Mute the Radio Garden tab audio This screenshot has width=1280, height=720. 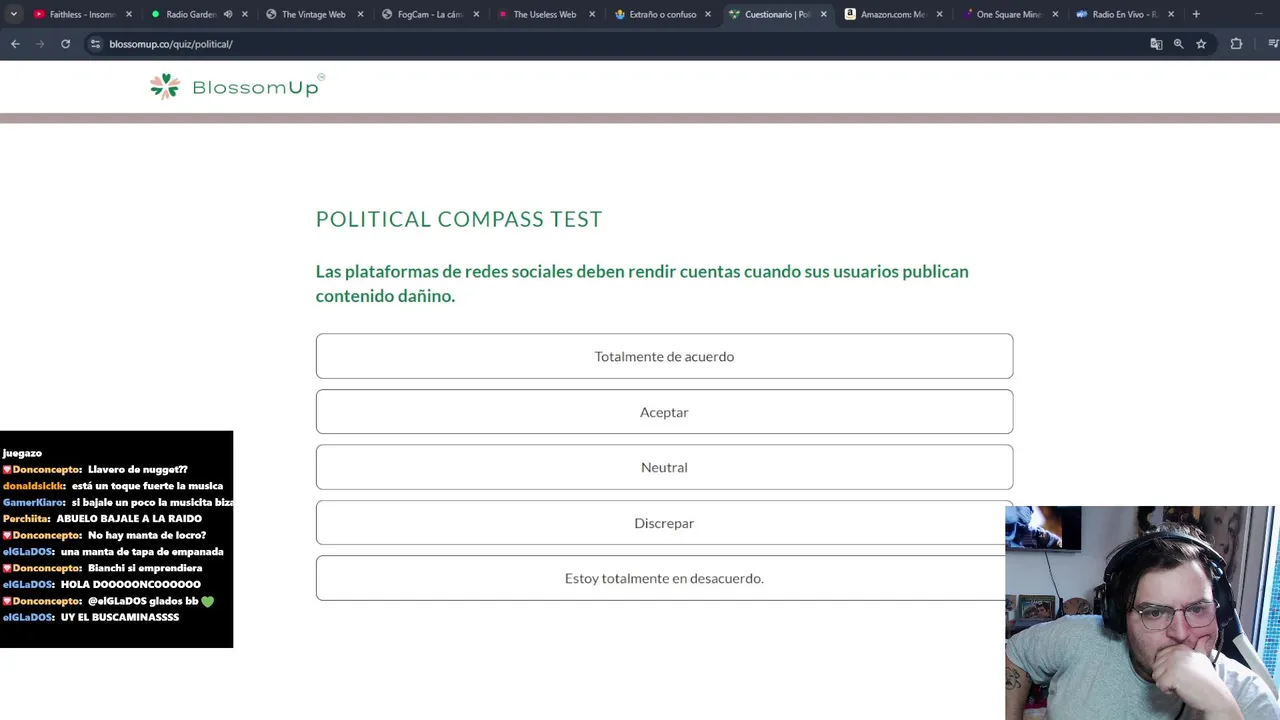coord(228,14)
